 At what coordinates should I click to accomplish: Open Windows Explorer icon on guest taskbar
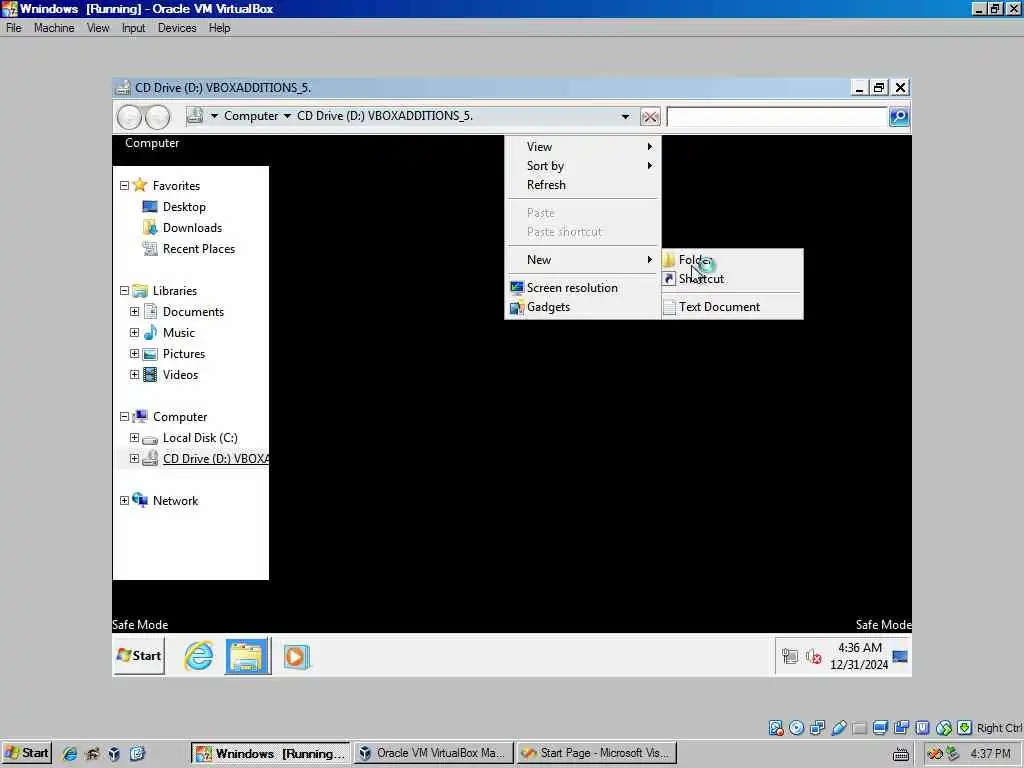[248, 656]
